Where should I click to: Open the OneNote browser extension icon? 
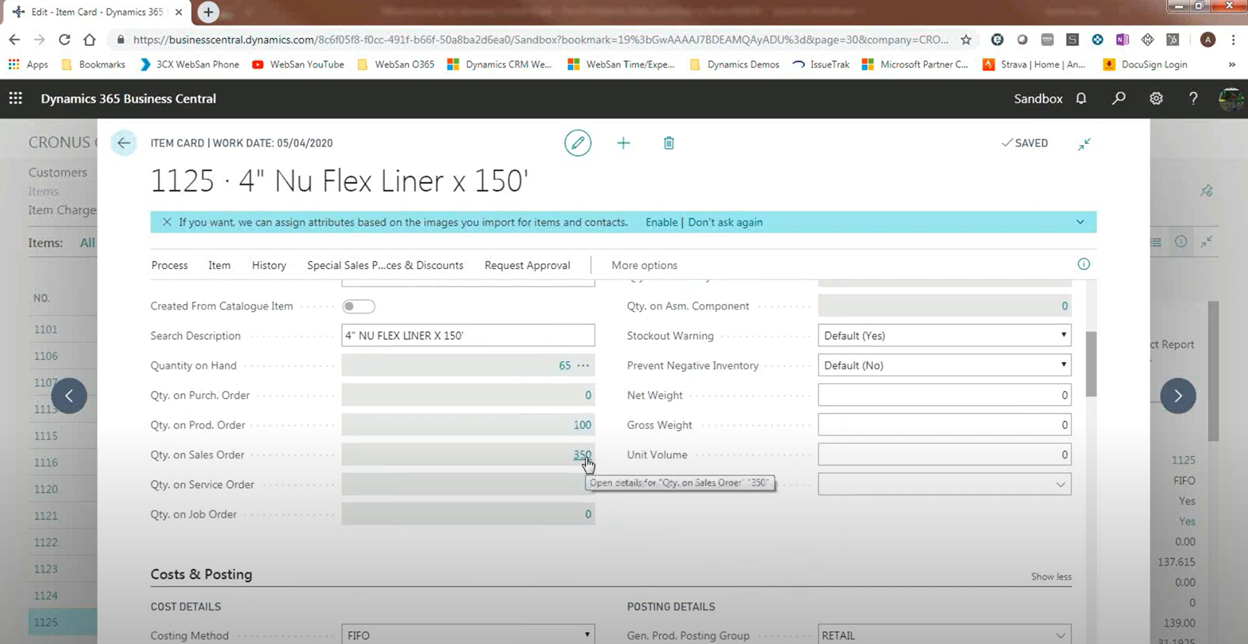click(1122, 40)
